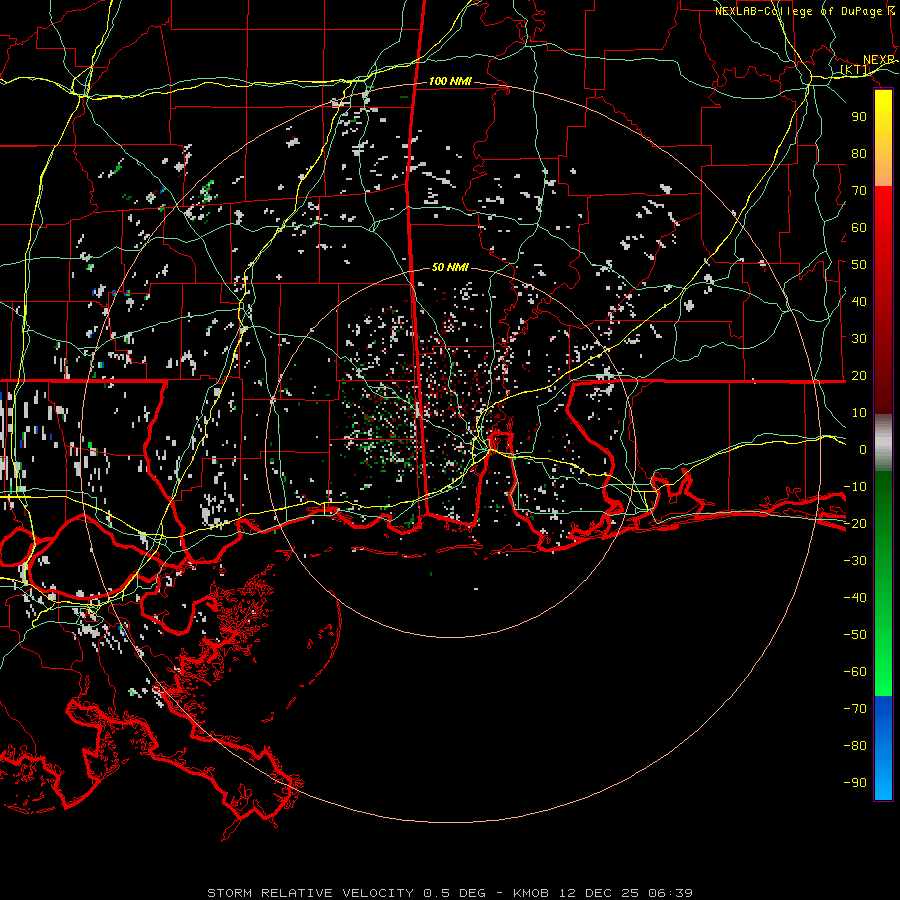Image resolution: width=900 pixels, height=900 pixels.
Task: Click the -10 value on velocity scale
Action: point(855,487)
